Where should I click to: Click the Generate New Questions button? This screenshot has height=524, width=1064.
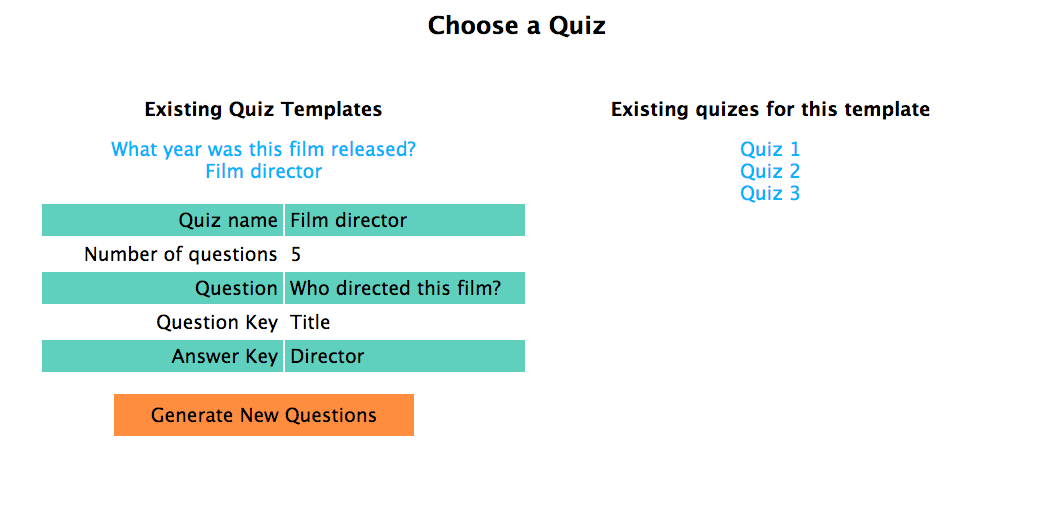pos(263,415)
